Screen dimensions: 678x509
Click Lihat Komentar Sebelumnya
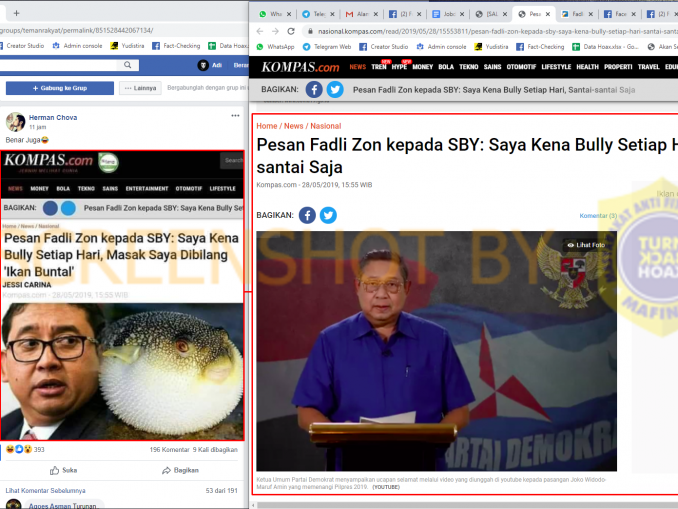pos(45,490)
